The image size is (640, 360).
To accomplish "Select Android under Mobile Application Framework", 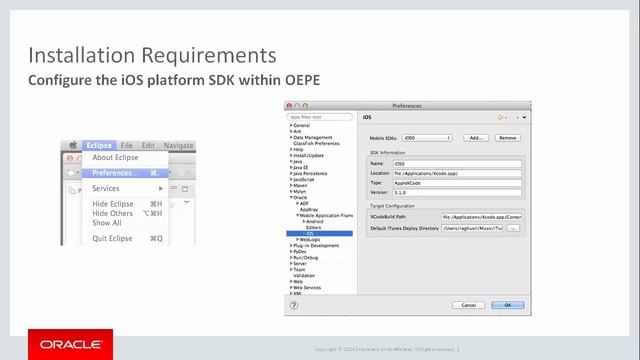I will pos(315,222).
